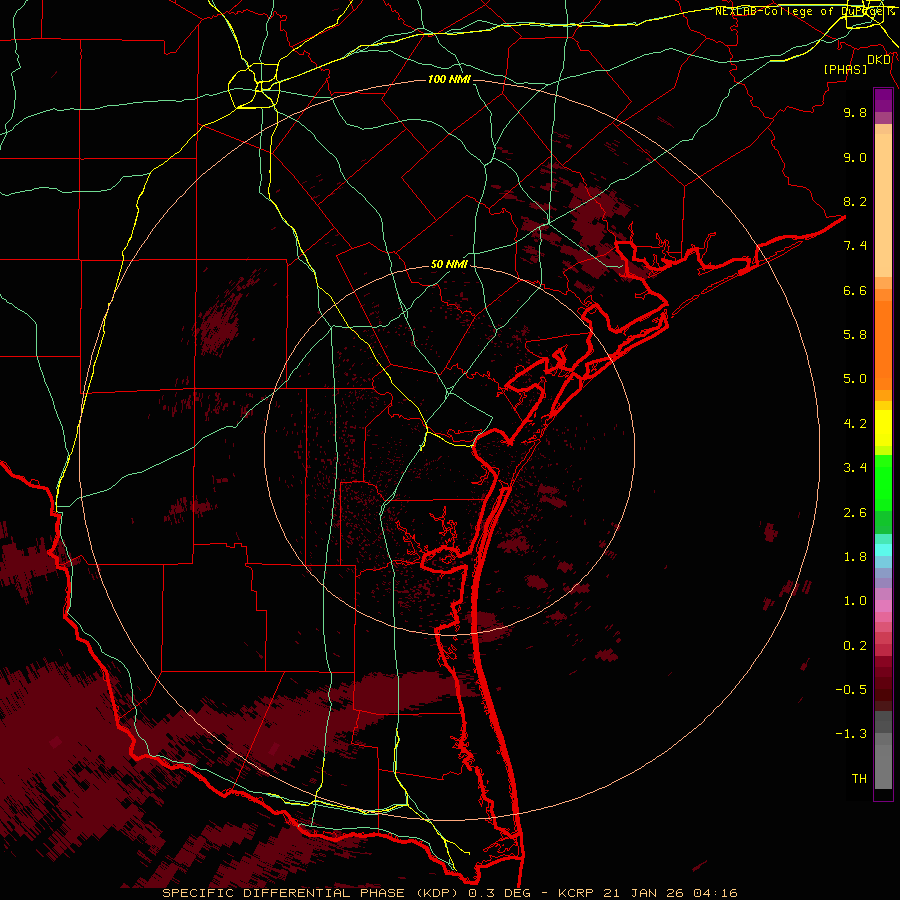Click the 6.6 value on the color scale
Viewport: 900px width, 900px height.
(855, 290)
